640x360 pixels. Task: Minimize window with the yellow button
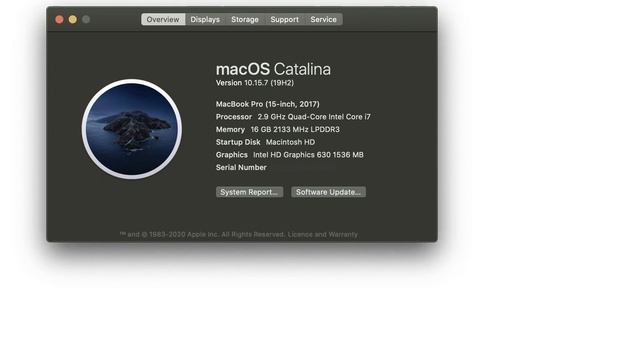tap(73, 19)
